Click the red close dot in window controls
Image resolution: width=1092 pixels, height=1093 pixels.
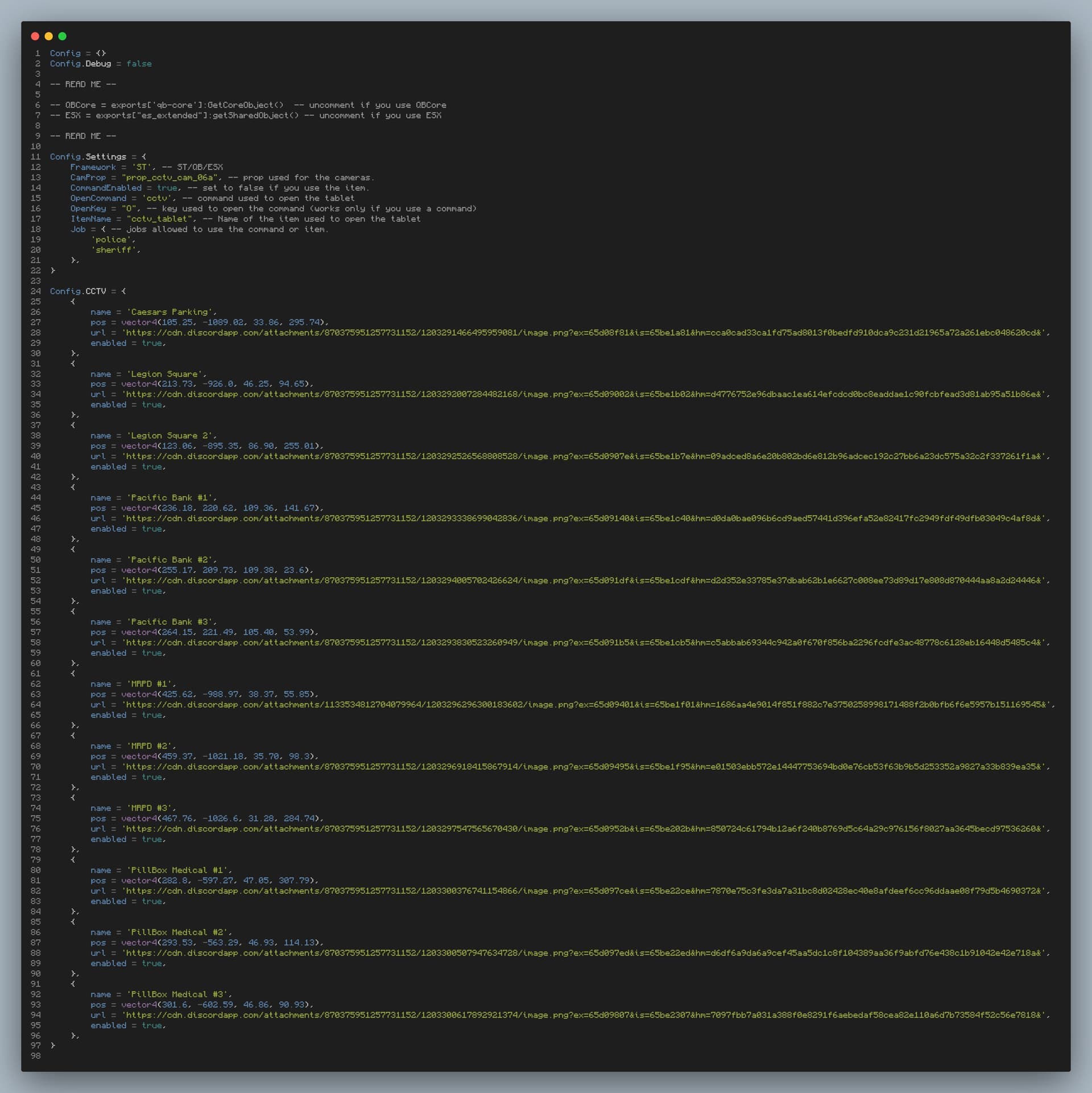click(35, 36)
